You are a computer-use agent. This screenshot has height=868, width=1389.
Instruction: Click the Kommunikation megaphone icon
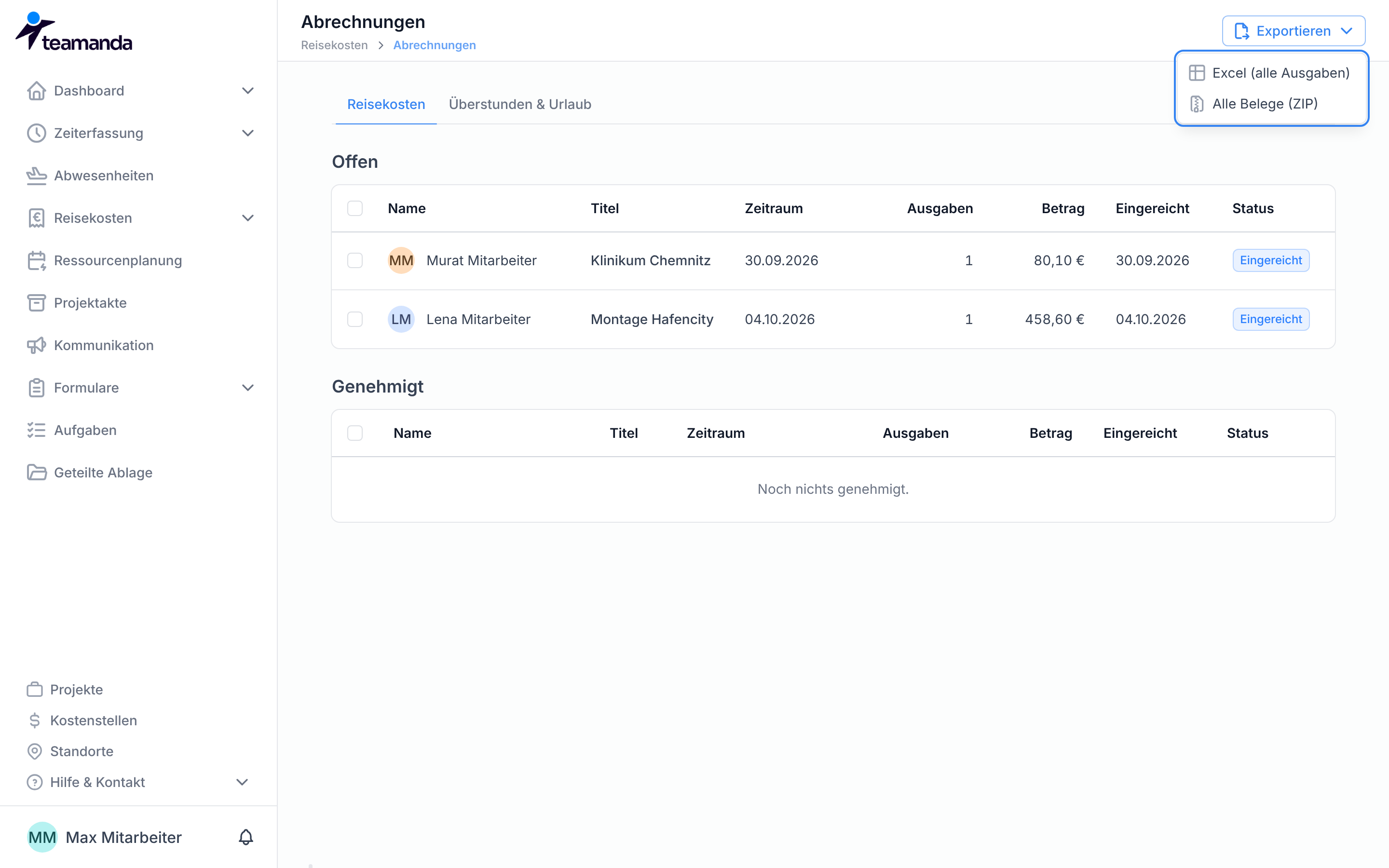[x=36, y=346]
